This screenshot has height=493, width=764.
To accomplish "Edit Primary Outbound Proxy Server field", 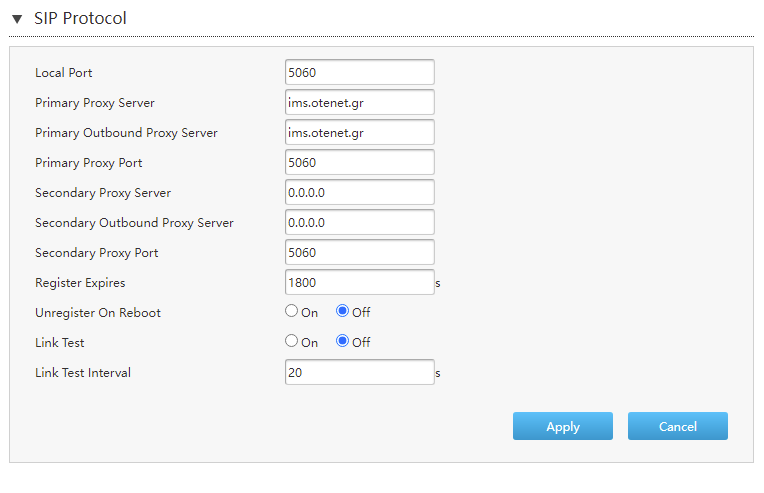I will pyautogui.click(x=360, y=133).
